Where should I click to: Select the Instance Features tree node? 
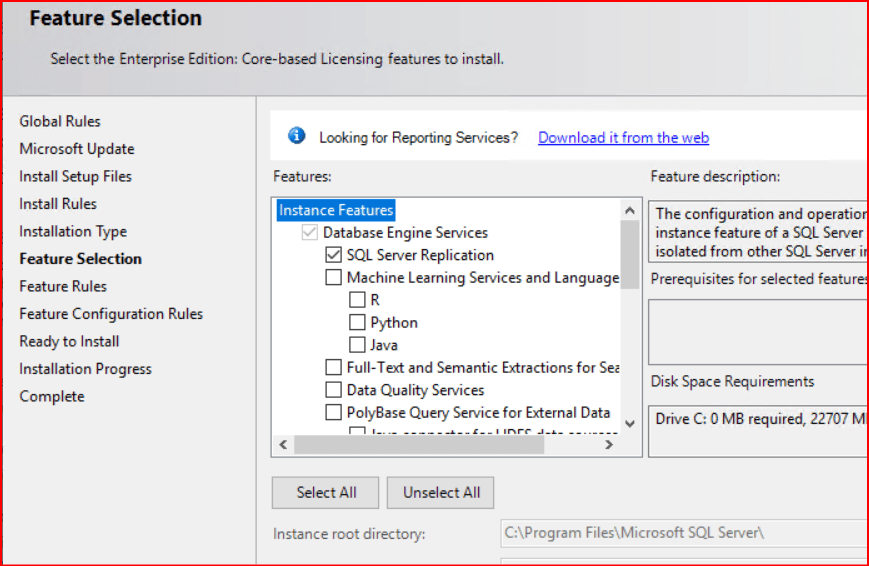[x=336, y=210]
